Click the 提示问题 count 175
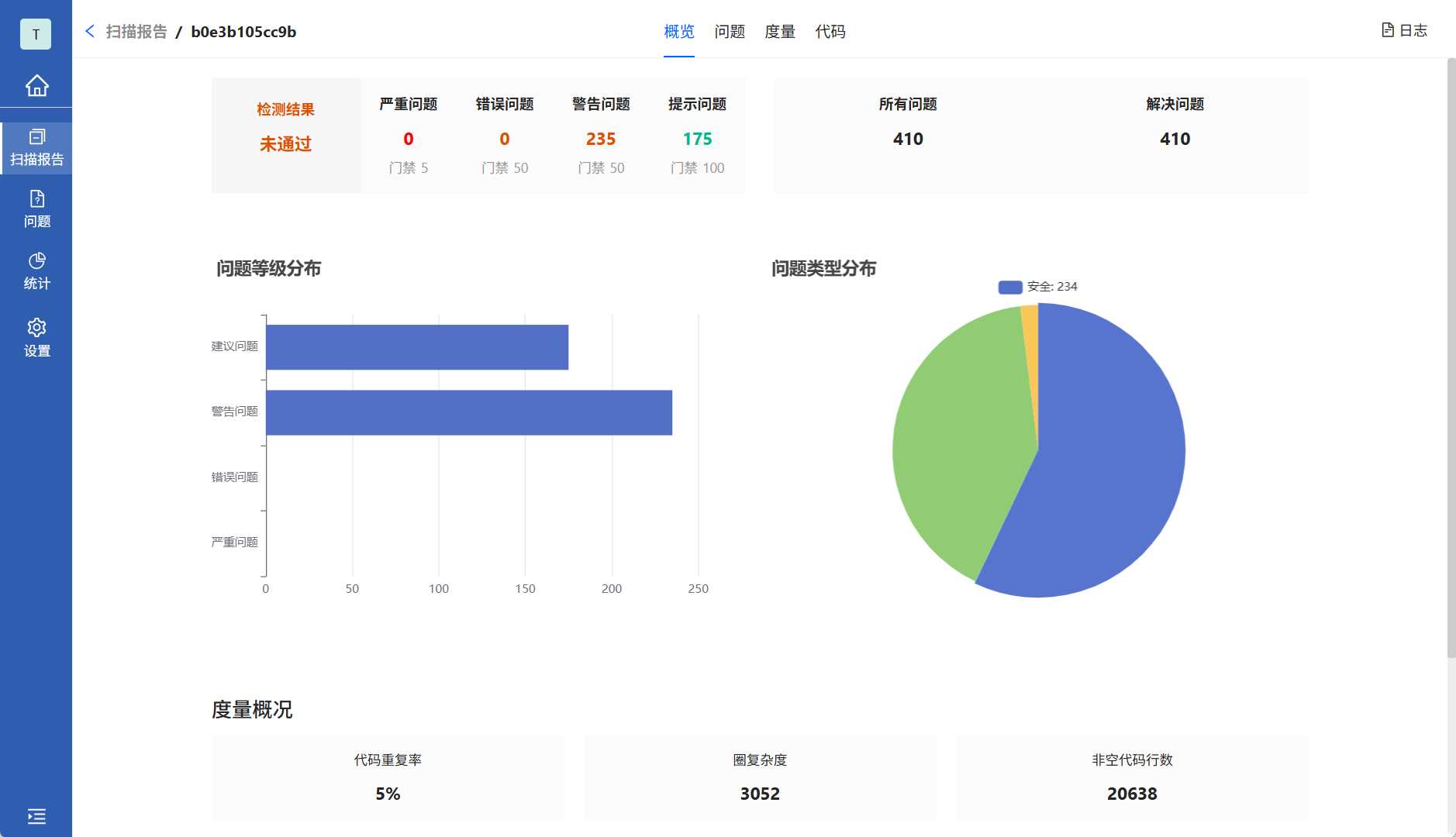 (697, 139)
